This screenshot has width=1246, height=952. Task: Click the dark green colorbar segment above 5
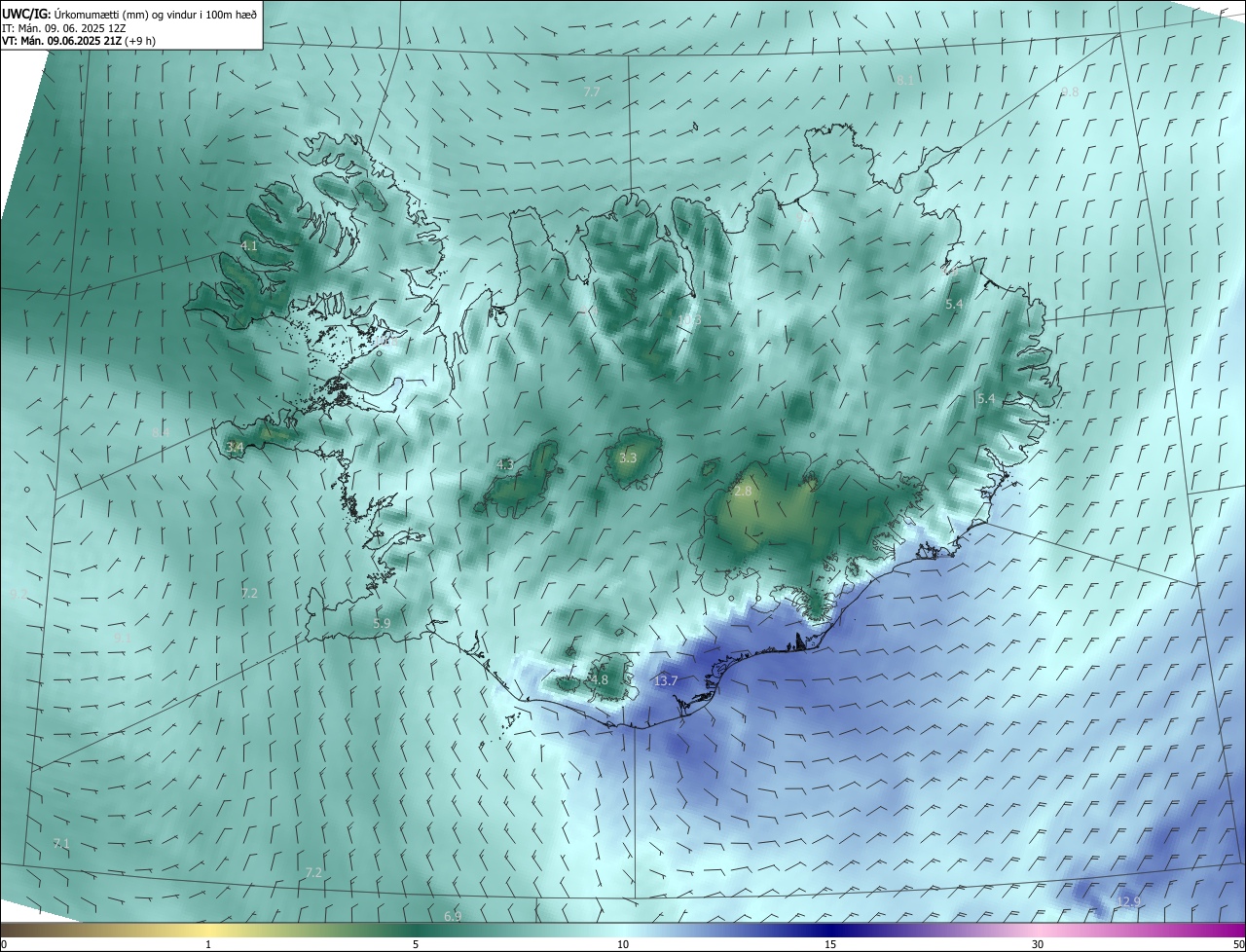416,930
